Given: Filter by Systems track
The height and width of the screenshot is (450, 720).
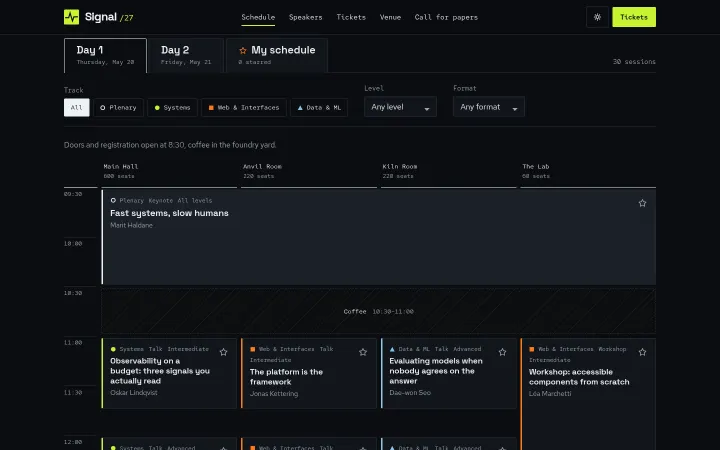Looking at the screenshot, I should (x=172, y=107).
